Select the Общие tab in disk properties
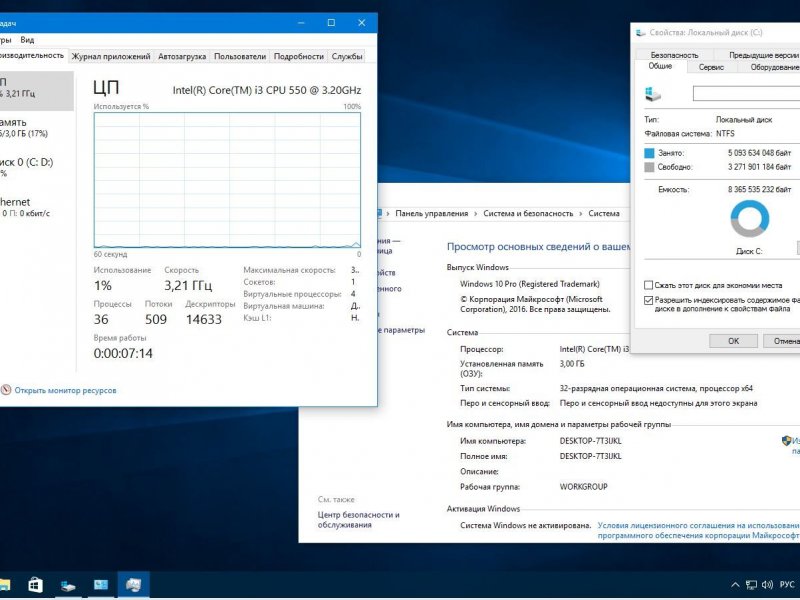Viewport: 800px width, 600px height. tap(660, 66)
